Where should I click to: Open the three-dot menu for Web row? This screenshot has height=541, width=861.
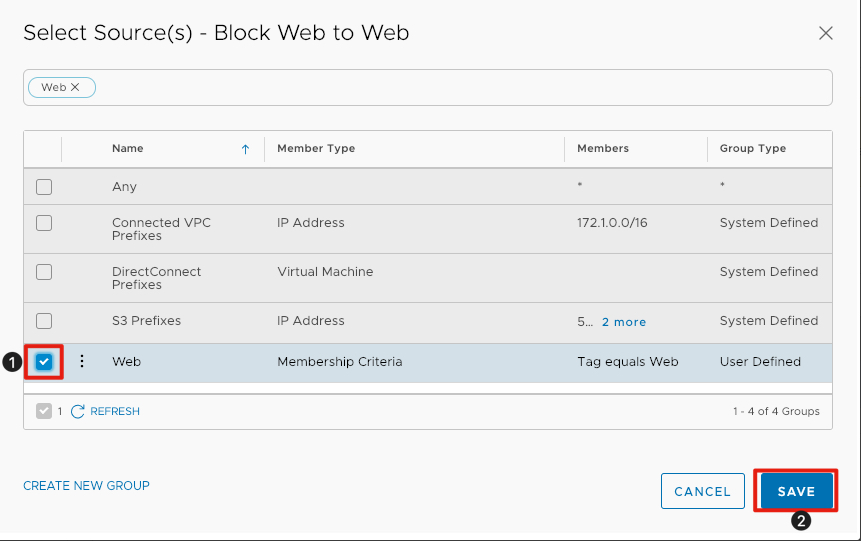tap(82, 362)
